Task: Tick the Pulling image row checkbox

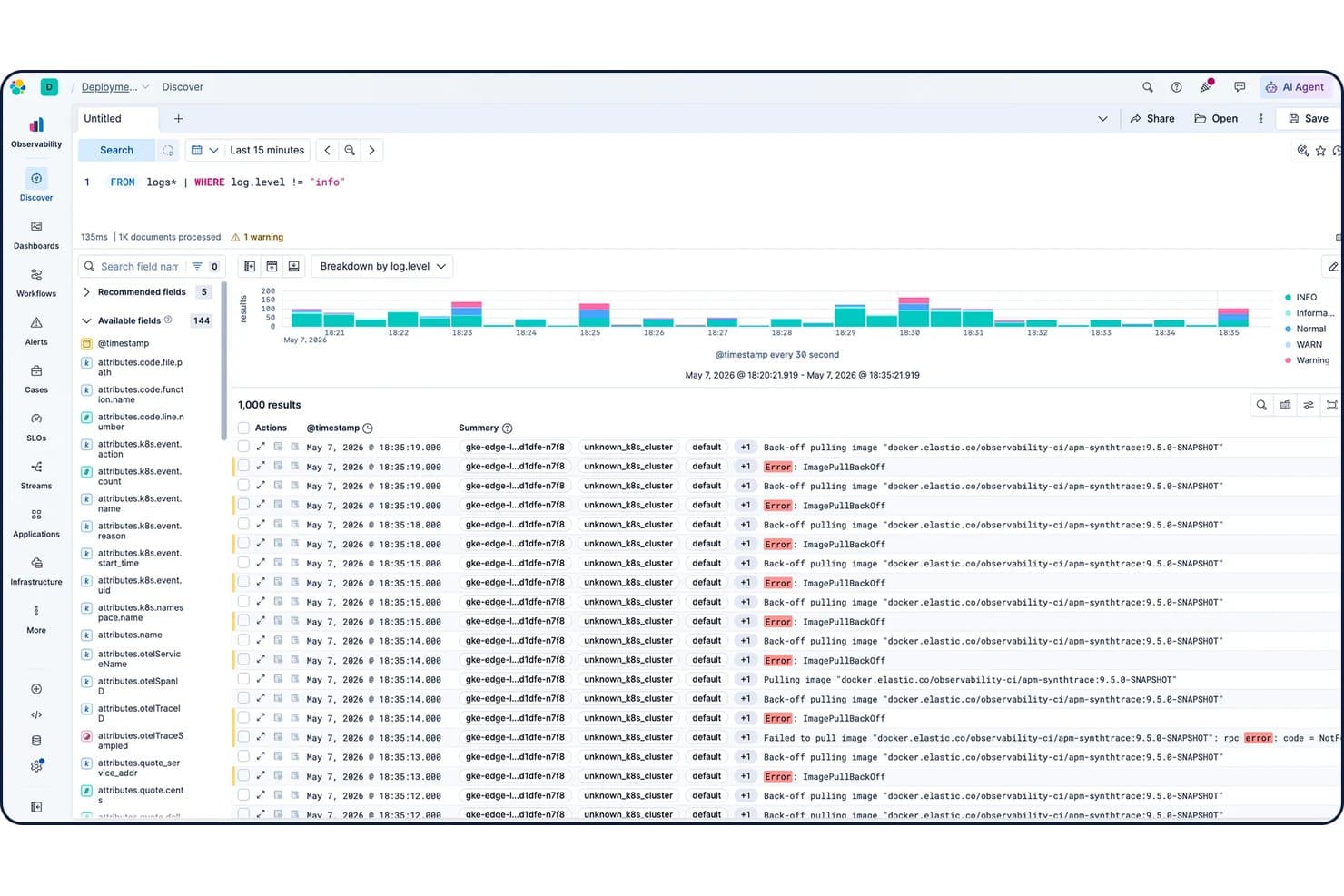Action: click(x=243, y=679)
